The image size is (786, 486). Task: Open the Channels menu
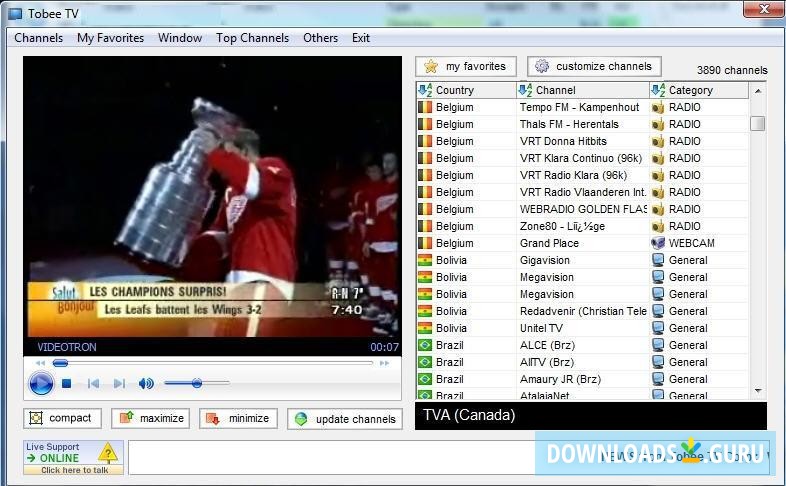[x=39, y=38]
